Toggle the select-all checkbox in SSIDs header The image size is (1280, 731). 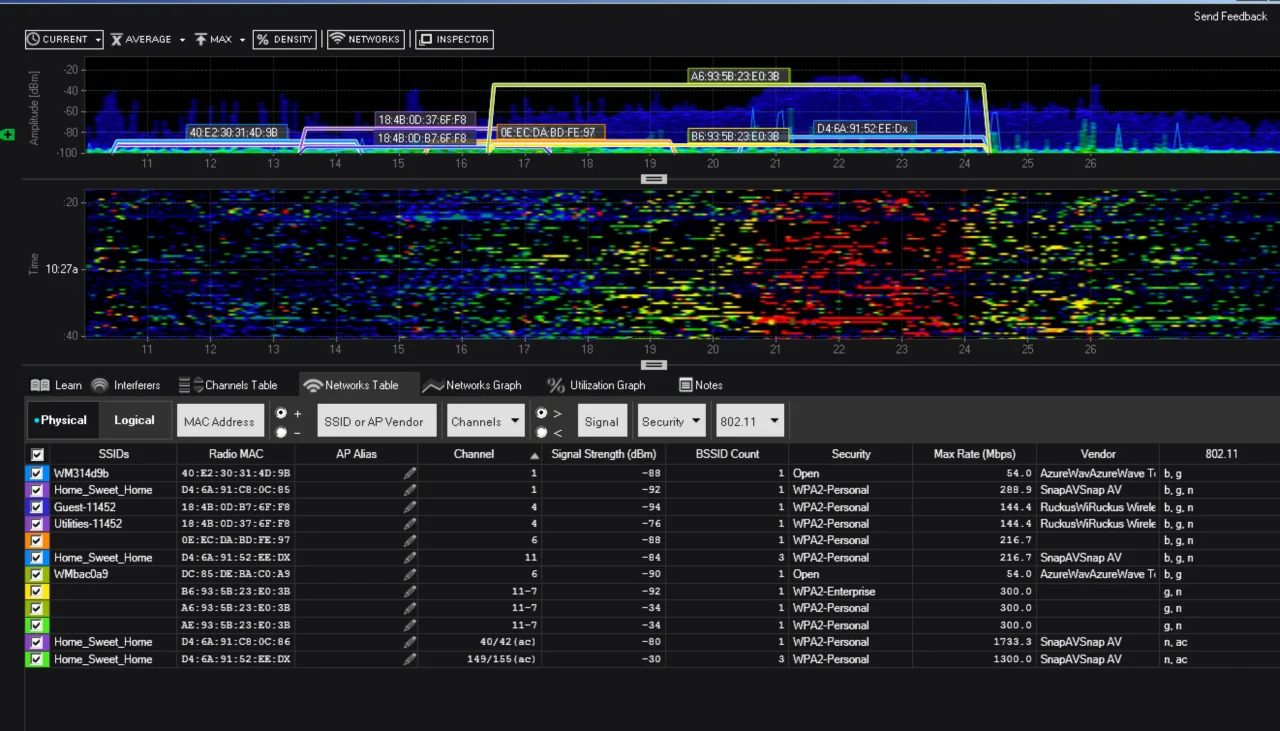(x=38, y=454)
